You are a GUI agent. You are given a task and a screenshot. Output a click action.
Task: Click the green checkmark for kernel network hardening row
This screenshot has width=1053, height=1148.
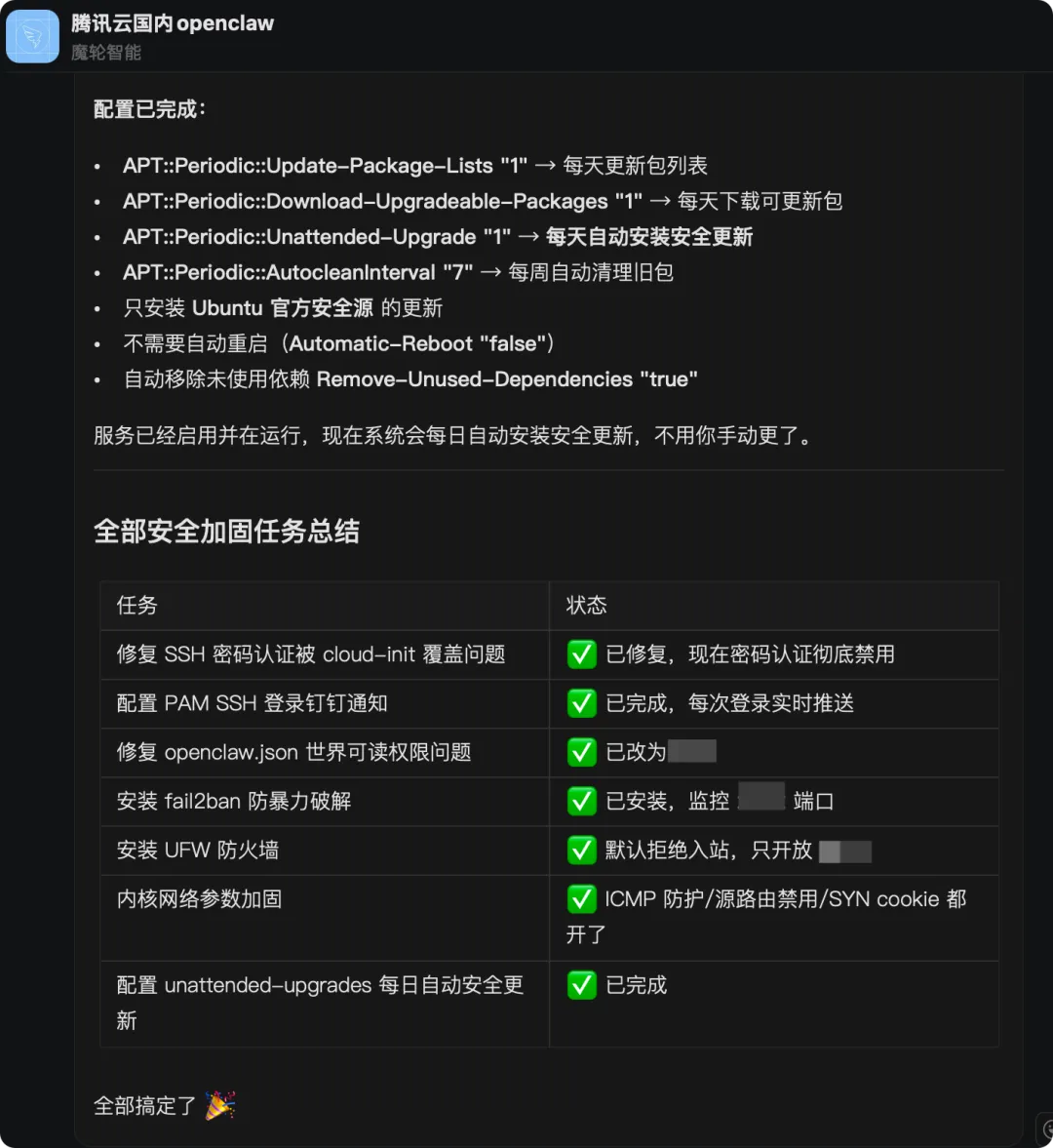tap(582, 899)
